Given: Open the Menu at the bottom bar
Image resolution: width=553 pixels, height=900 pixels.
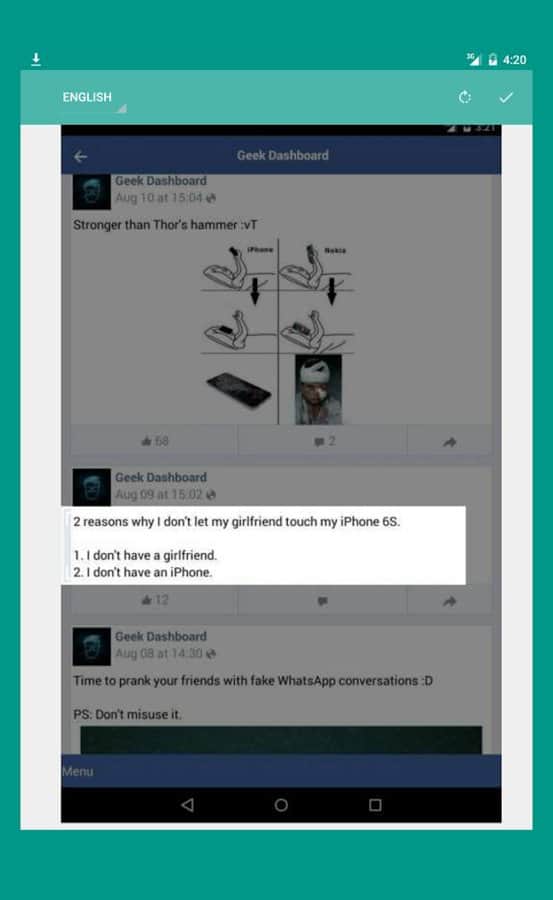Looking at the screenshot, I should click(x=78, y=771).
